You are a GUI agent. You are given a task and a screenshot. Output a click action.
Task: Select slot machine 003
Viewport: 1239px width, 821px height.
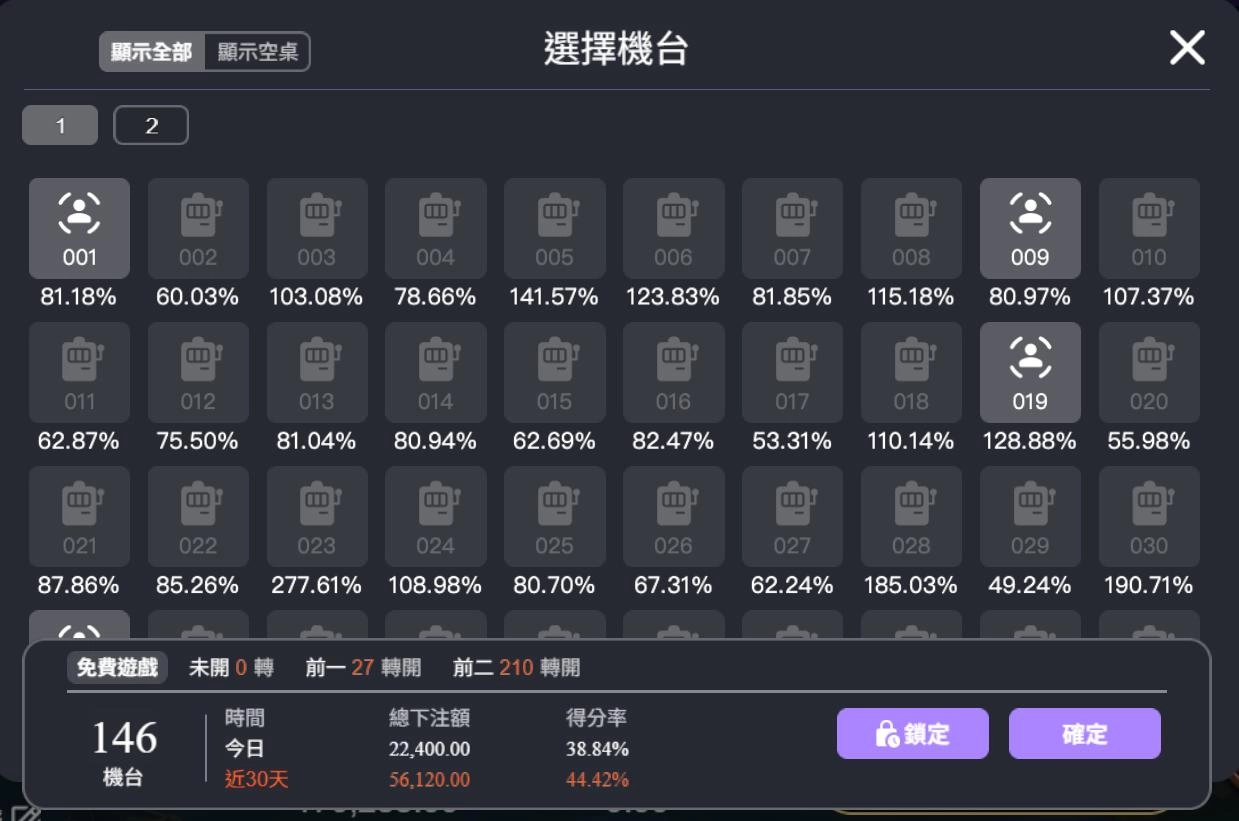pyautogui.click(x=317, y=228)
